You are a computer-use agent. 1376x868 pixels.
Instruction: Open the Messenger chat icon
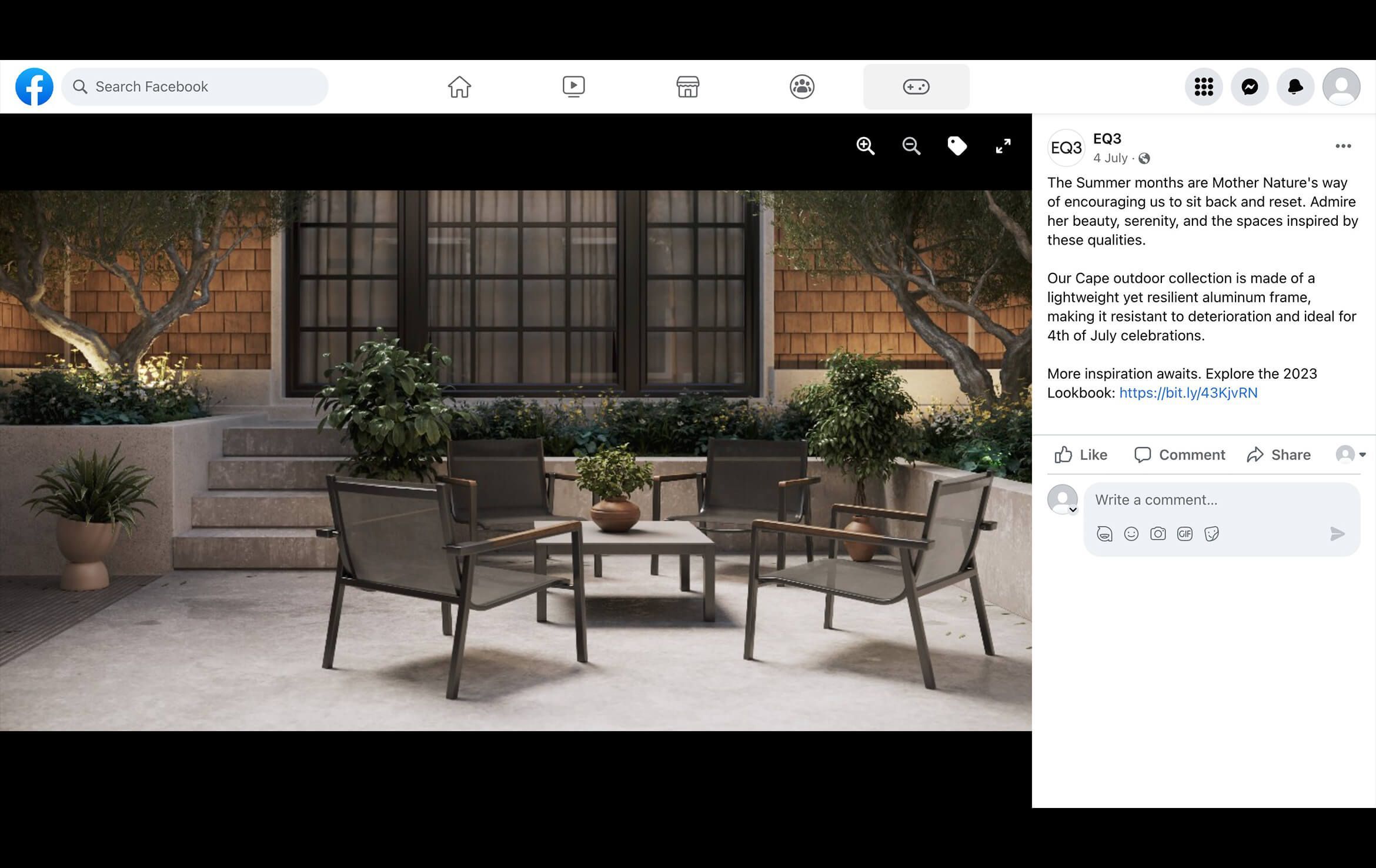click(1249, 87)
